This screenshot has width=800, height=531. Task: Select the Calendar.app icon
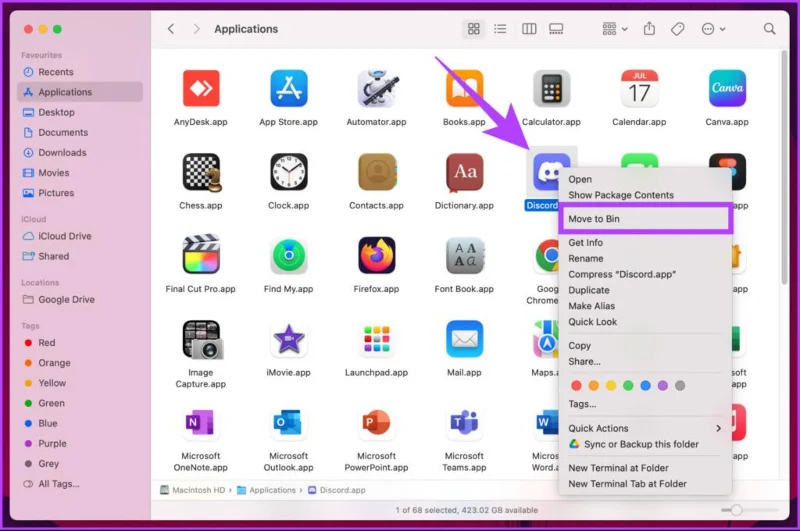pyautogui.click(x=639, y=88)
